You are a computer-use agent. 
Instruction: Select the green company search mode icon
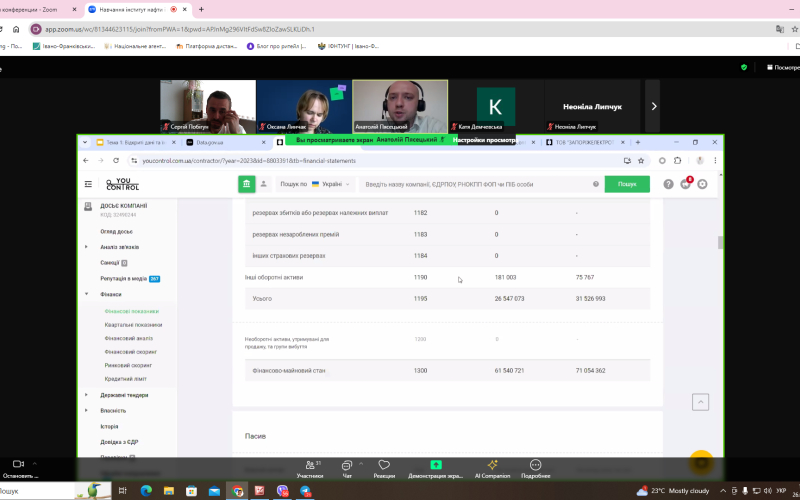[x=246, y=184]
